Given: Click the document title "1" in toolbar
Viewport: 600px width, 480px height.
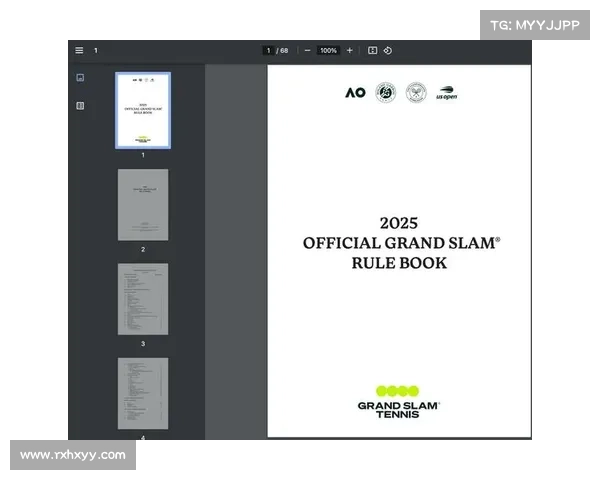Looking at the screenshot, I should tap(96, 51).
